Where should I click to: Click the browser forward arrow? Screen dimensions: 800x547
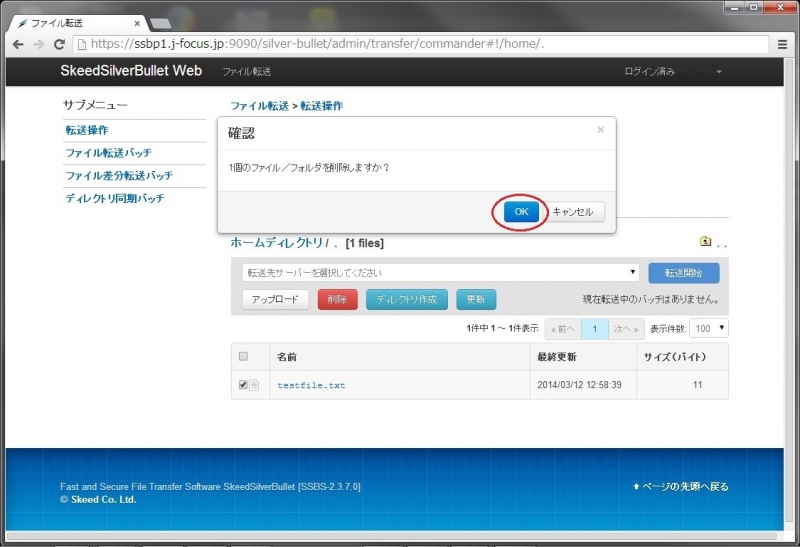[38, 44]
